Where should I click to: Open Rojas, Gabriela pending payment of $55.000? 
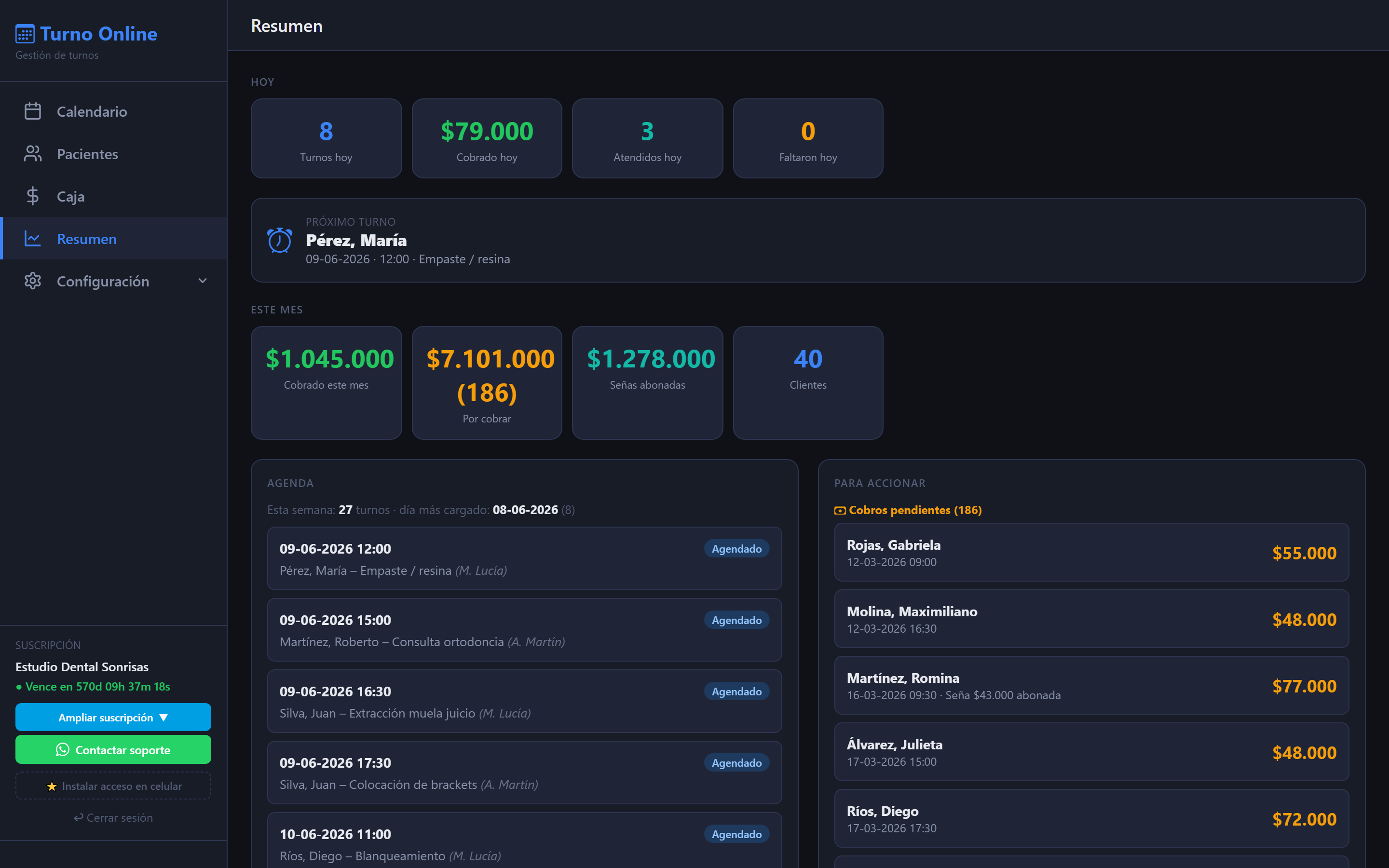point(1092,552)
